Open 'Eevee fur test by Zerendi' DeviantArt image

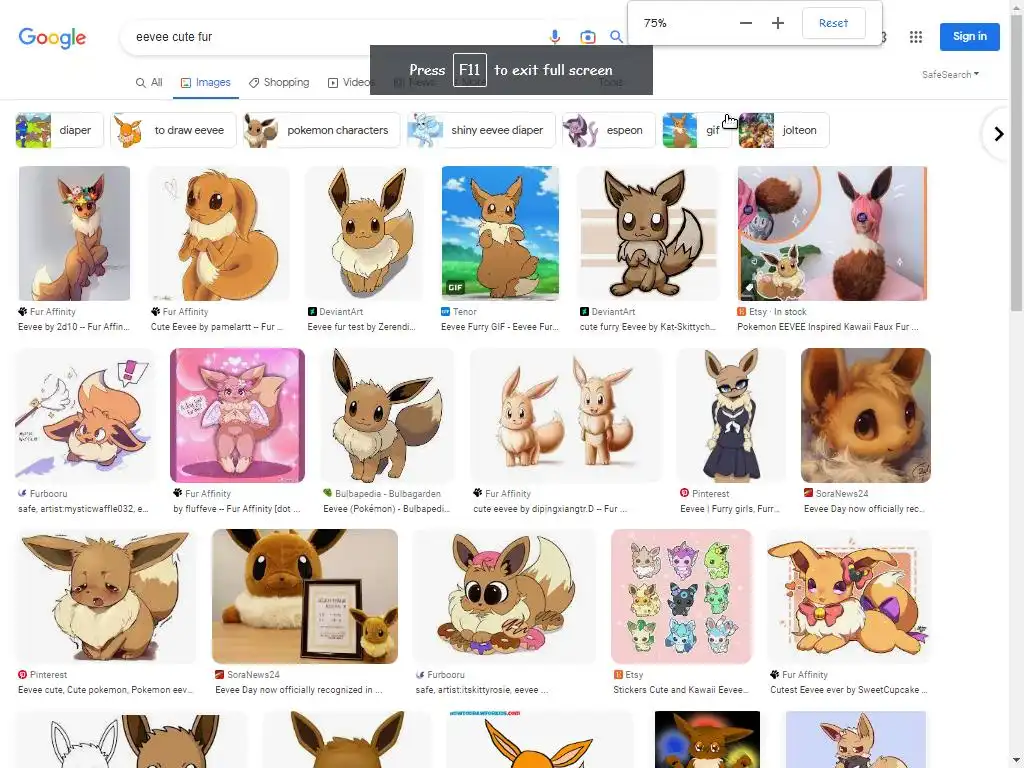tap(364, 233)
